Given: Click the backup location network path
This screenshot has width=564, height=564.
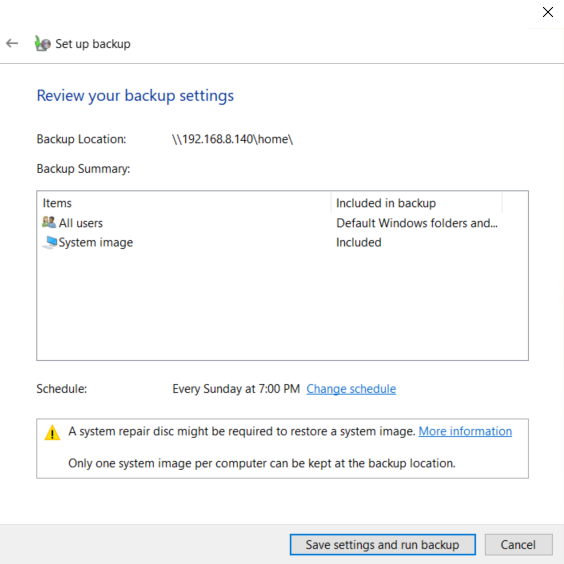Looking at the screenshot, I should click(x=232, y=139).
